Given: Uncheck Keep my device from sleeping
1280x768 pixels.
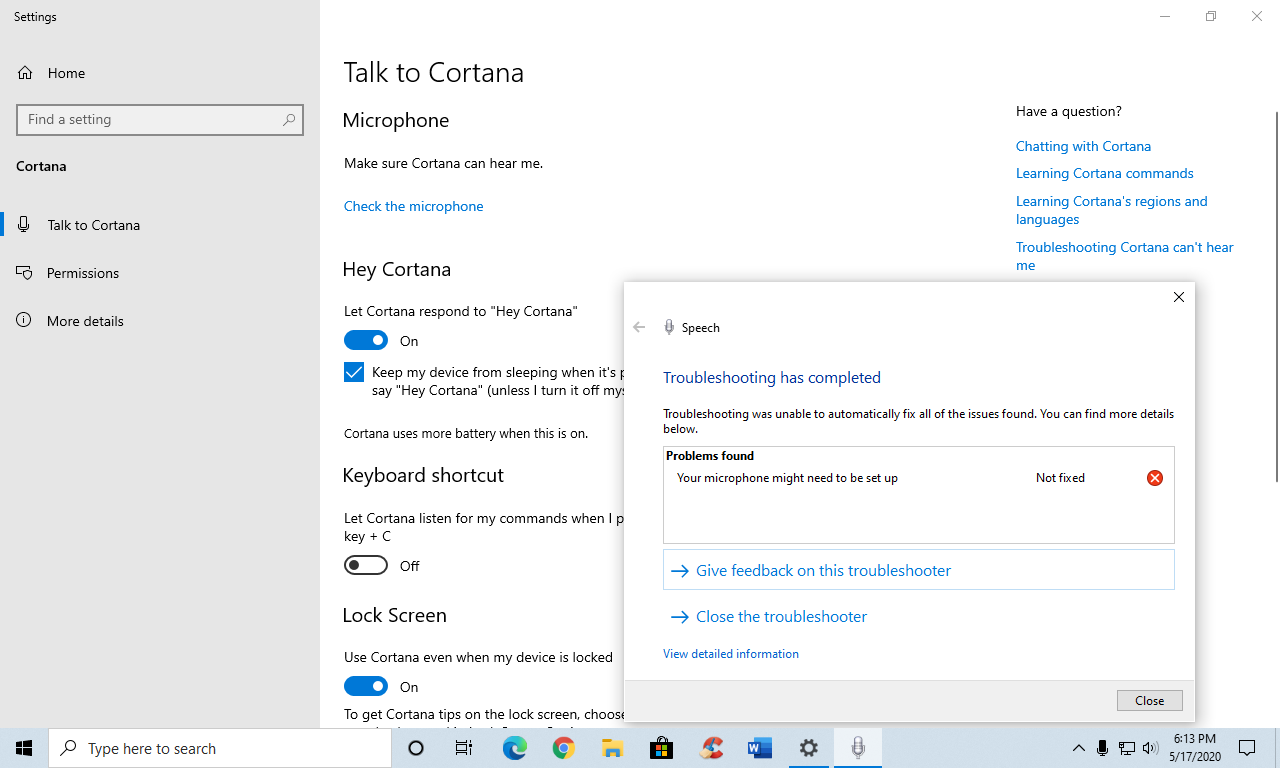Looking at the screenshot, I should point(354,372).
